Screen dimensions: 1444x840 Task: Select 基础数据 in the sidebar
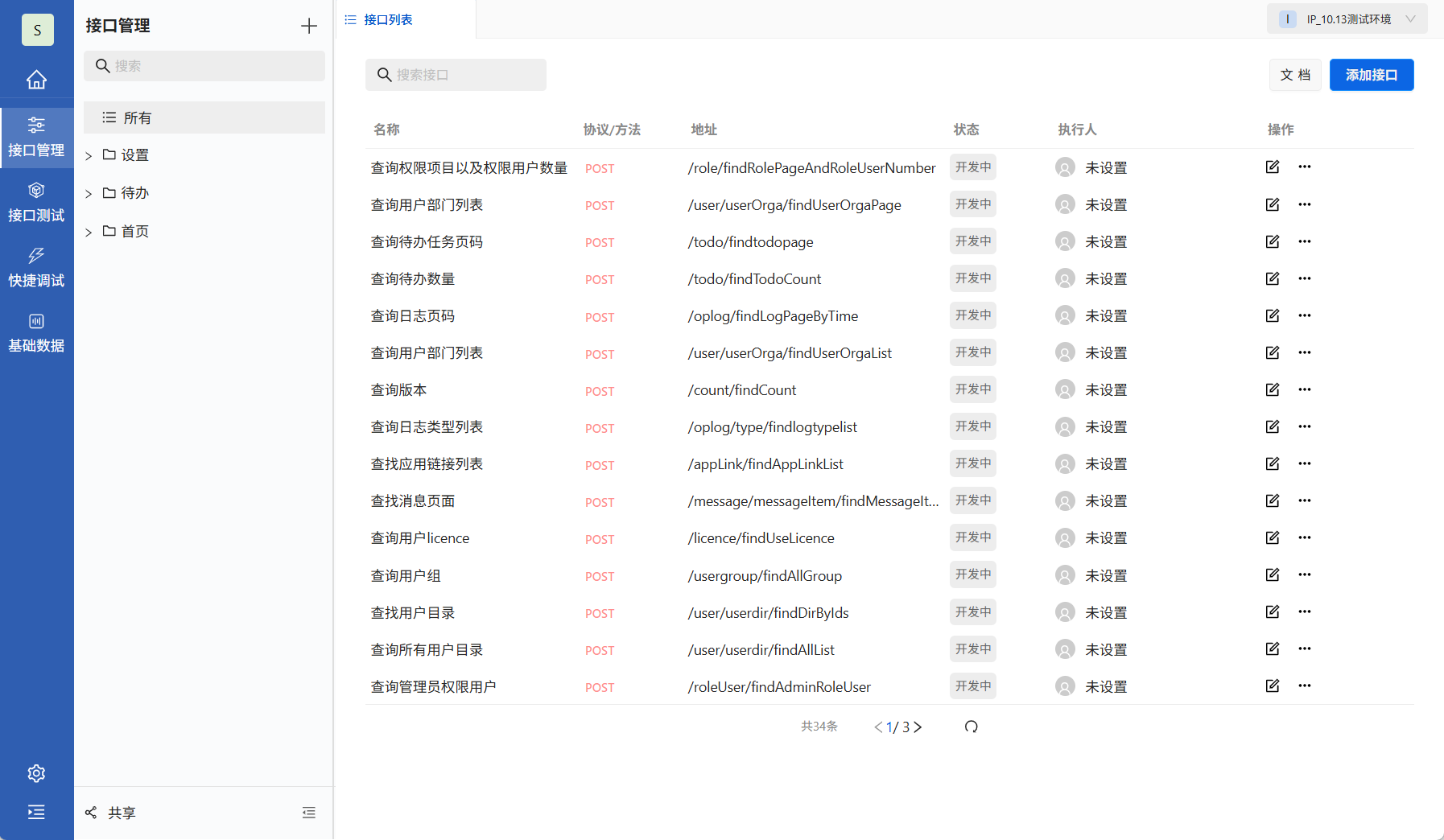tap(36, 332)
